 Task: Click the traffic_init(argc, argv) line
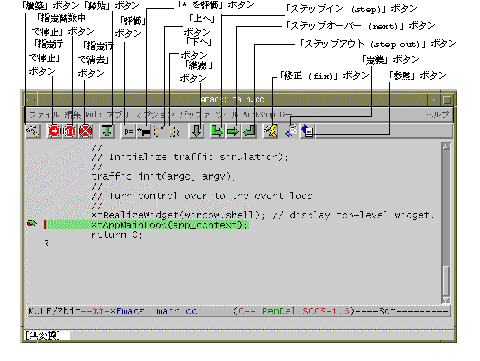click(163, 176)
